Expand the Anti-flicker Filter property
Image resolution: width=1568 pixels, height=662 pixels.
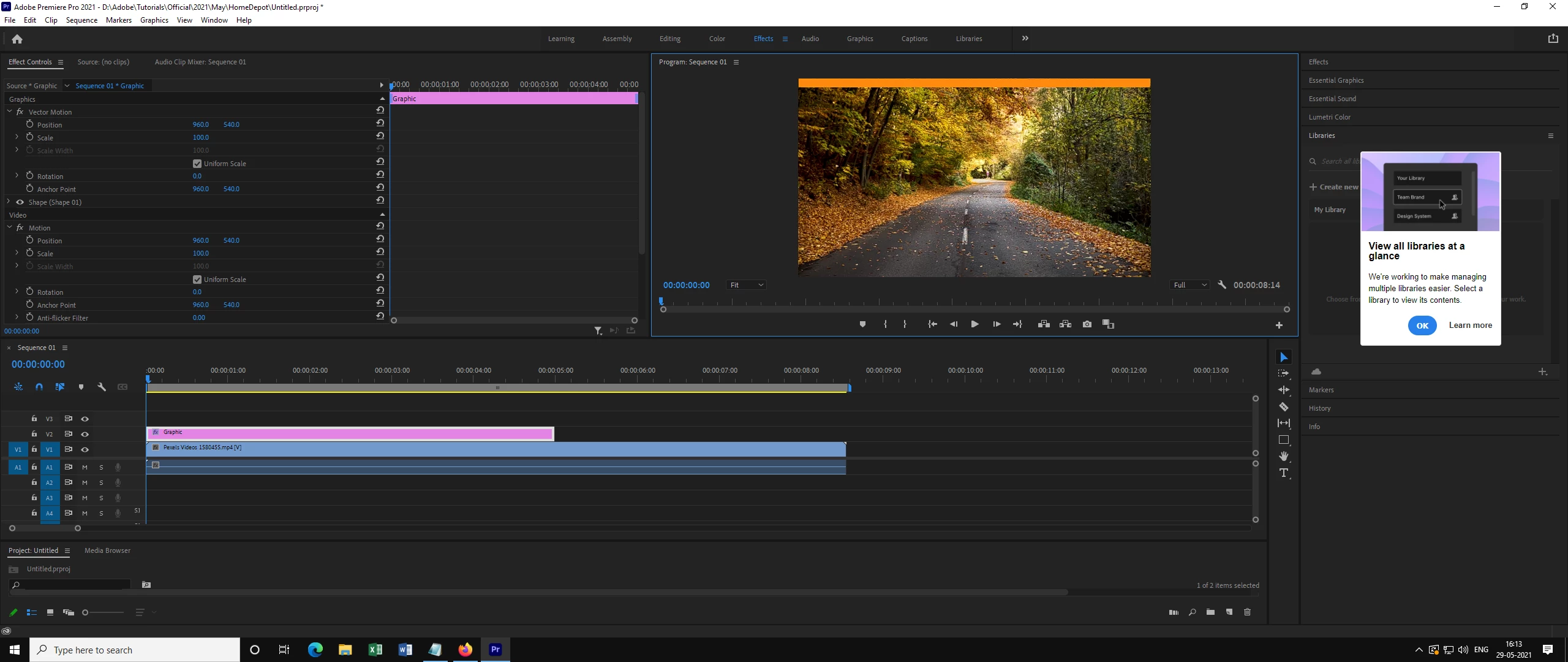click(17, 318)
